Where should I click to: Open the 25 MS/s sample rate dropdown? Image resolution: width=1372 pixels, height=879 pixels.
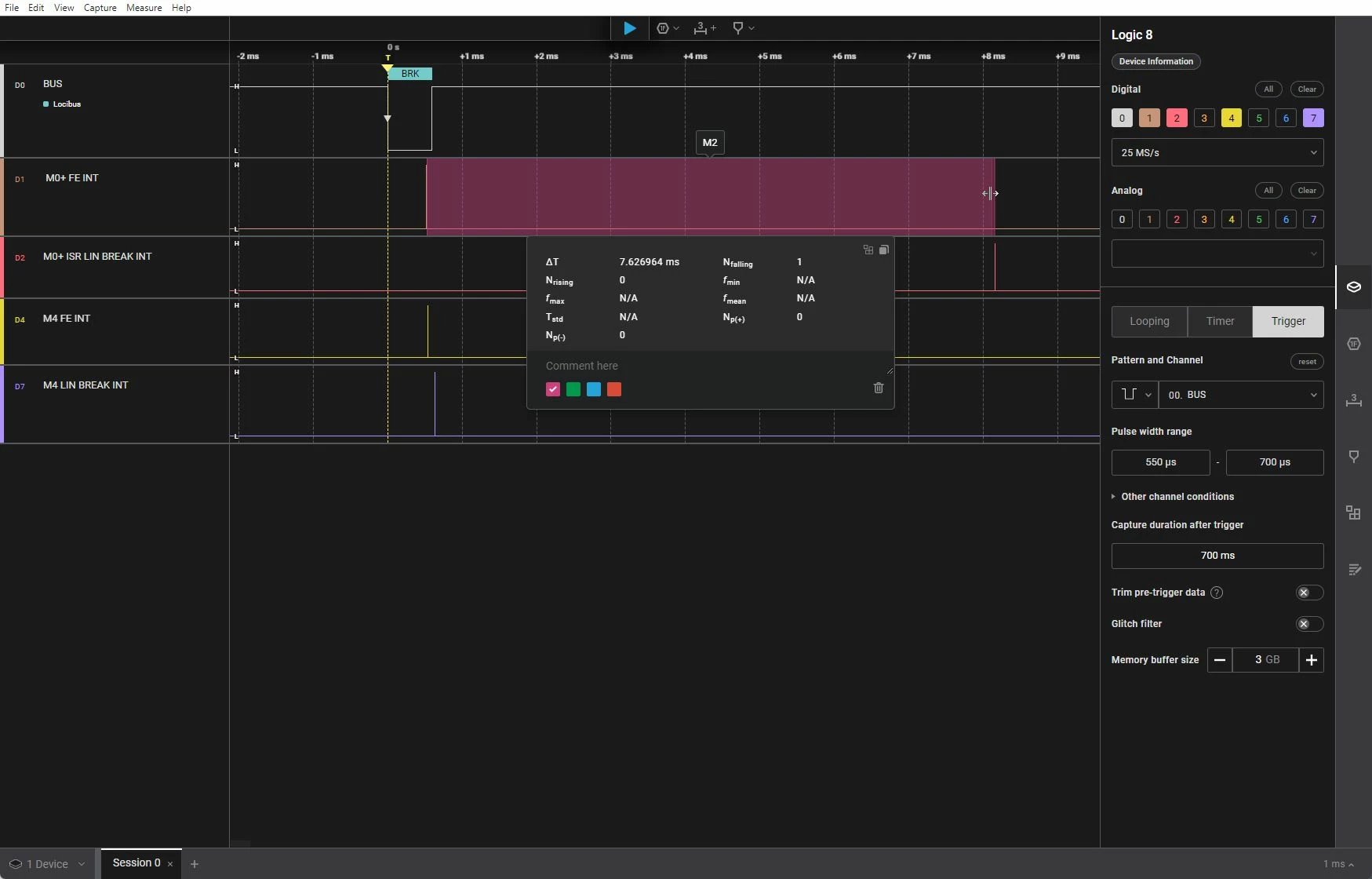(x=1217, y=152)
